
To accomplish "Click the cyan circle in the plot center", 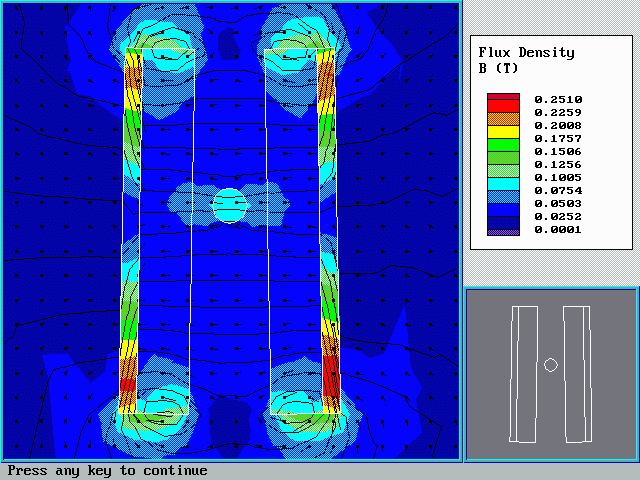I will pos(230,205).
